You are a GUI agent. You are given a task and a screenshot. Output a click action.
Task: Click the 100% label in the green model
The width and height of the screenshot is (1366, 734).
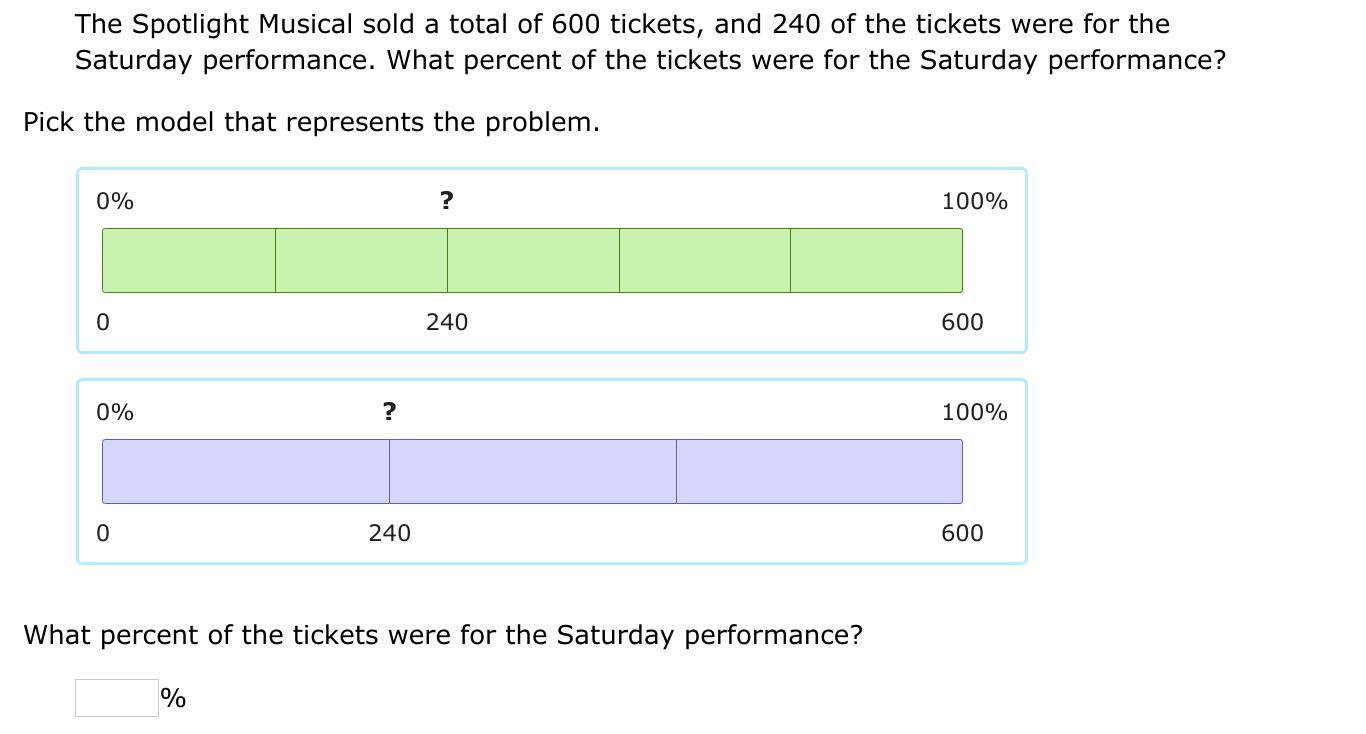974,201
